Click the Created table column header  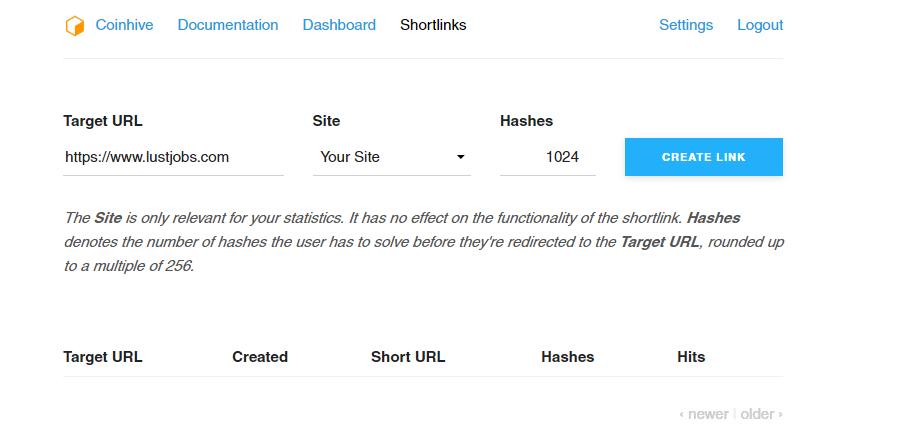pos(260,357)
